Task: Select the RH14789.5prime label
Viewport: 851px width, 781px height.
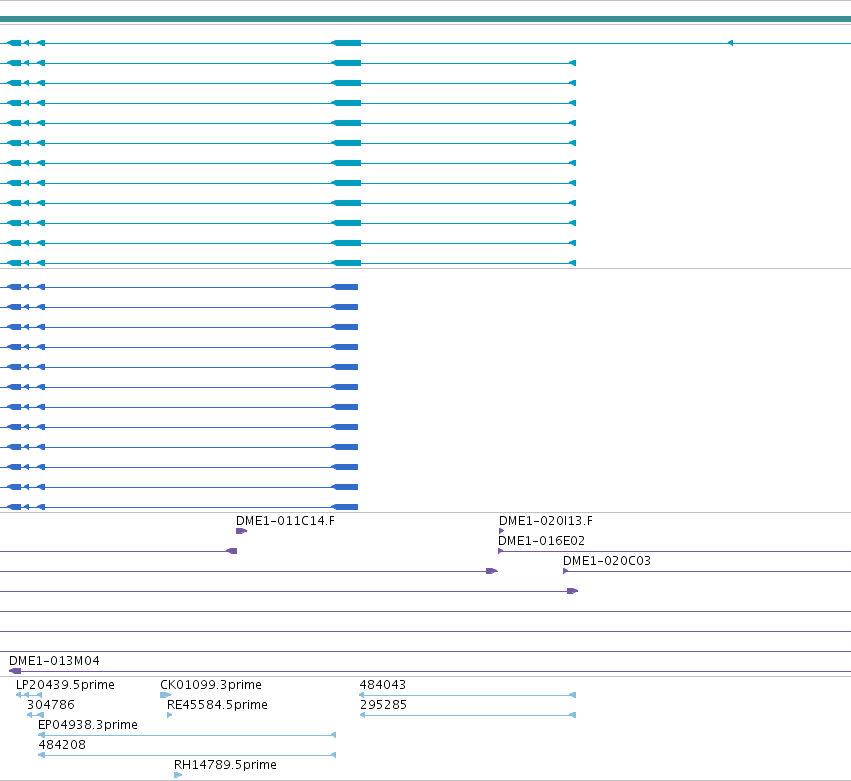Action: (225, 764)
